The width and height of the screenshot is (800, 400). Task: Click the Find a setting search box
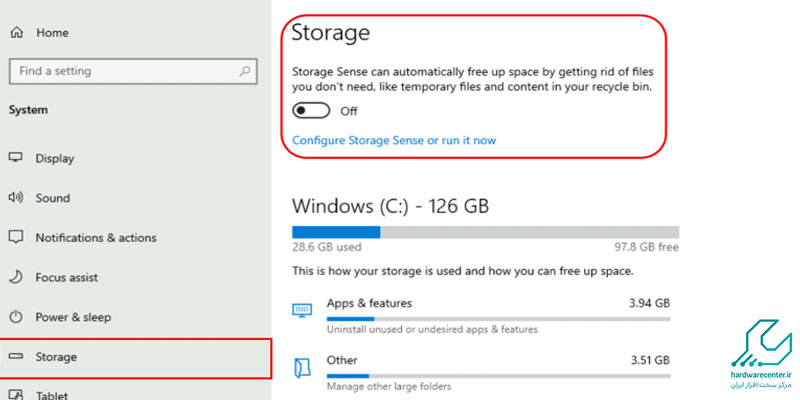point(120,71)
